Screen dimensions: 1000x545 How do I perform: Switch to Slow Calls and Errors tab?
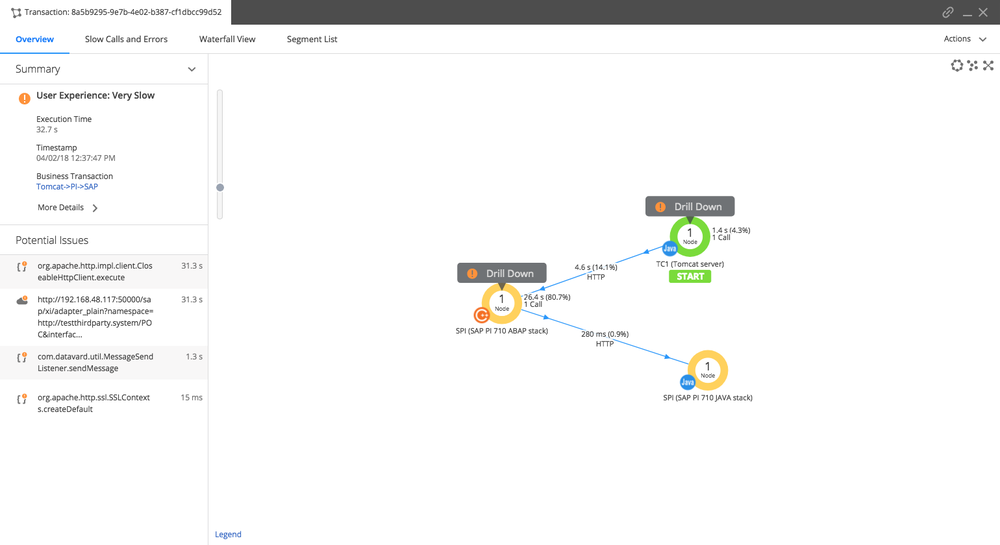(126, 40)
